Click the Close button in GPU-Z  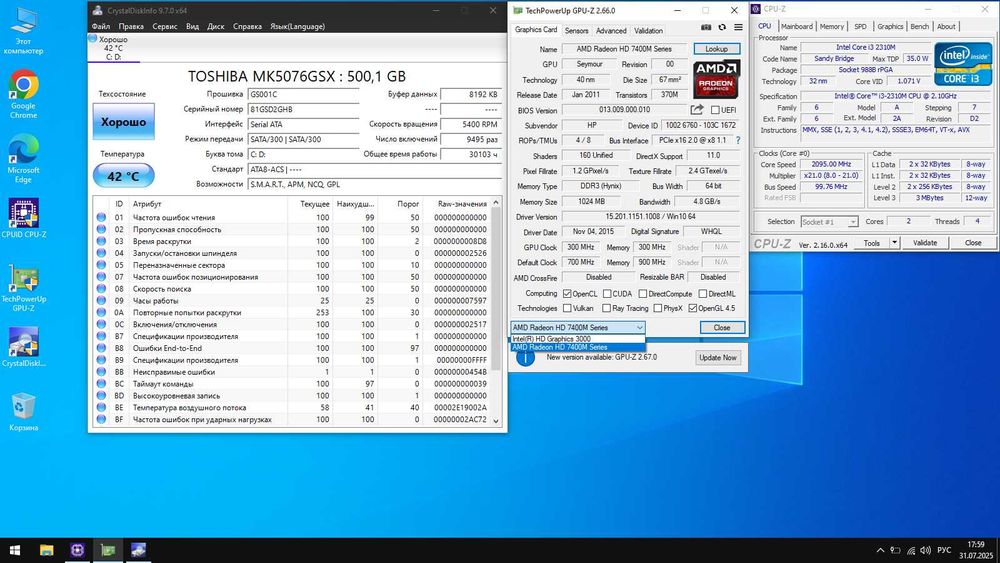[x=722, y=327]
